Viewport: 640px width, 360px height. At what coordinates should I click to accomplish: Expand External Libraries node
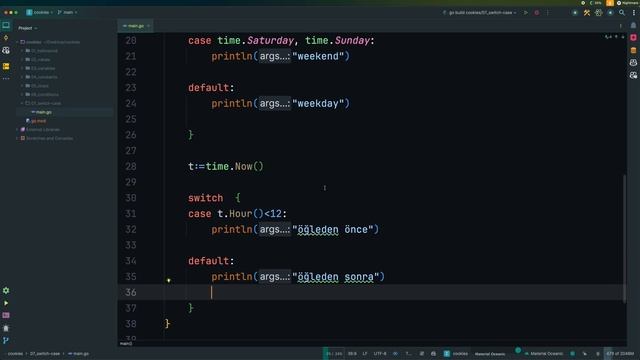pyautogui.click(x=17, y=129)
